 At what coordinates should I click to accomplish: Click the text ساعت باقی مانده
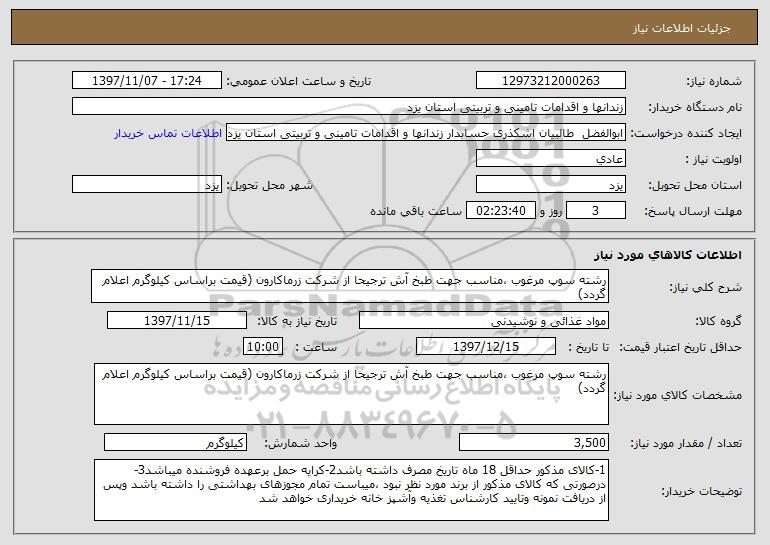[x=416, y=211]
